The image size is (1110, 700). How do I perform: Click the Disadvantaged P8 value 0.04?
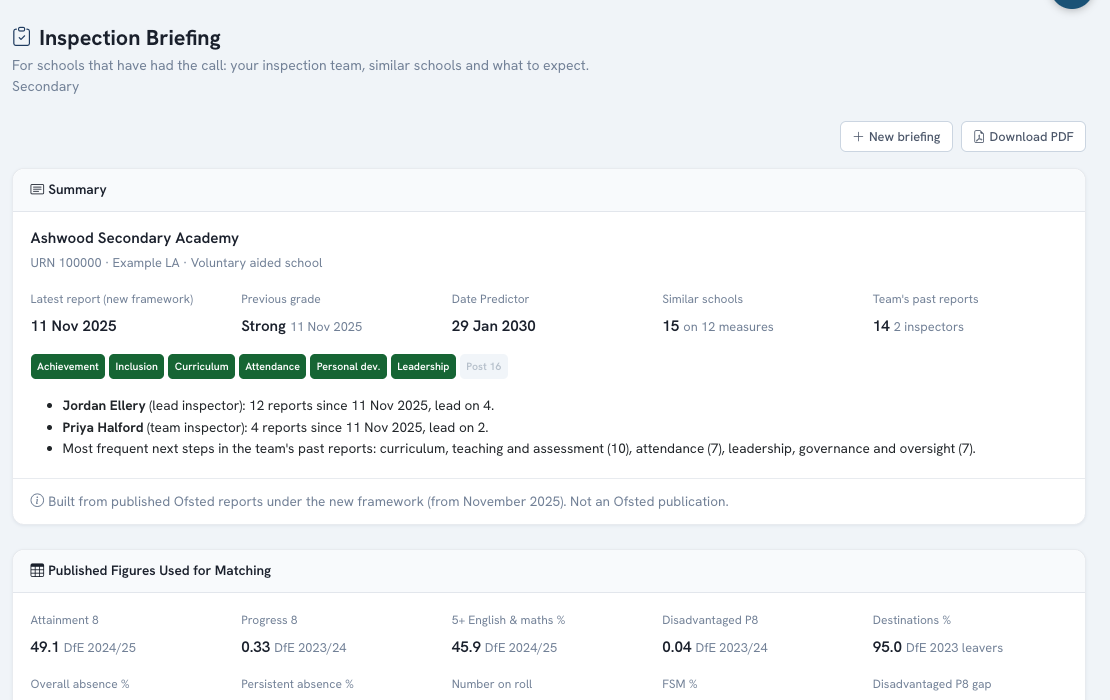coord(677,647)
